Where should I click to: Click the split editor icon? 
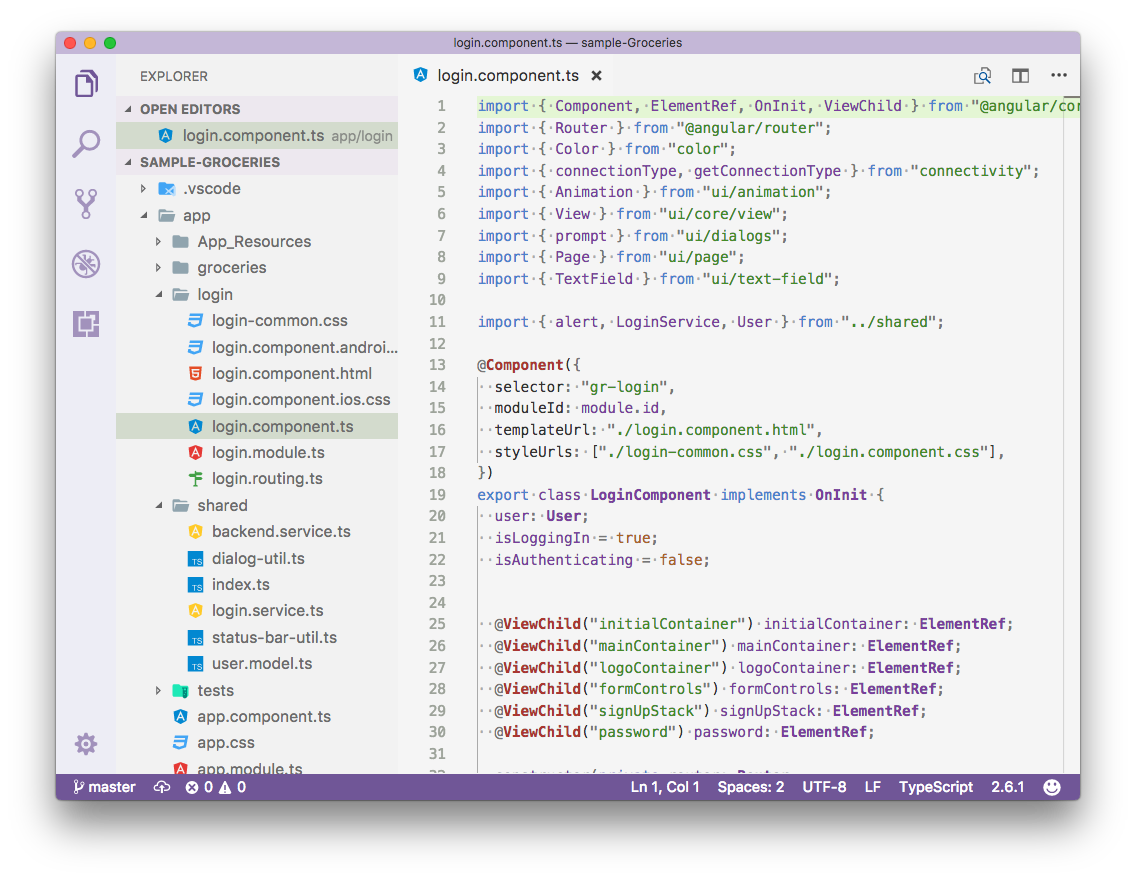(1020, 76)
